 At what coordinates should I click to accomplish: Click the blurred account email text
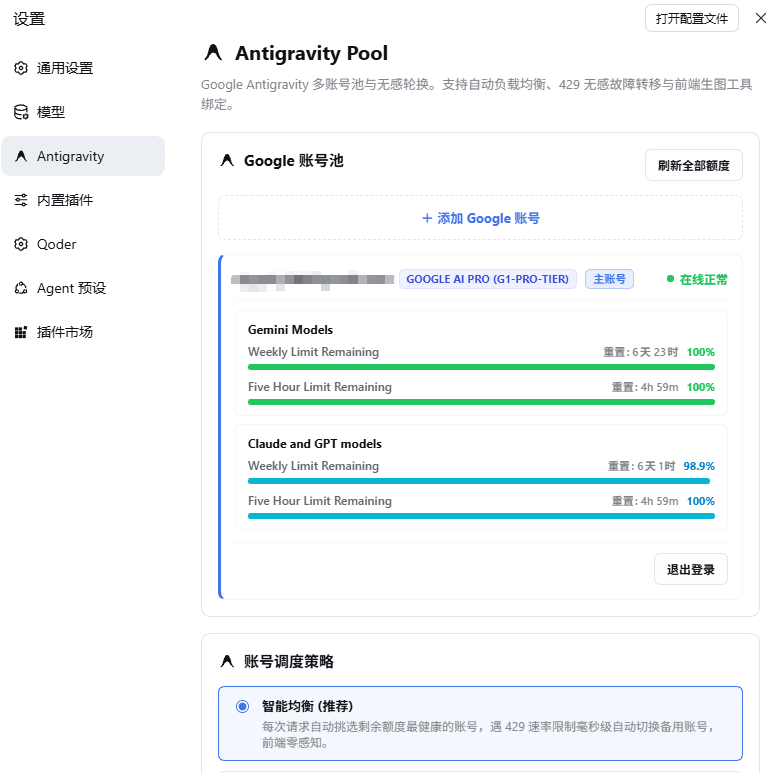[312, 280]
